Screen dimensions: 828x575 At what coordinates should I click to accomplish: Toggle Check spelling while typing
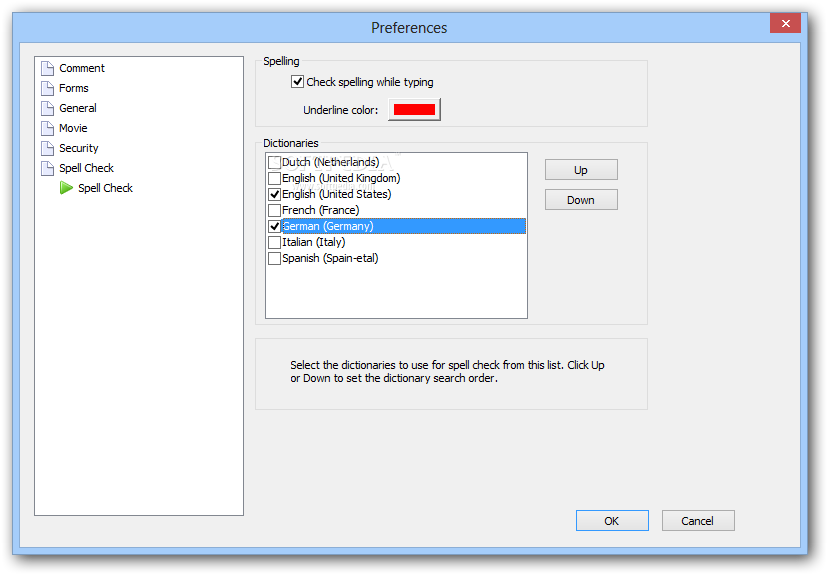(297, 82)
